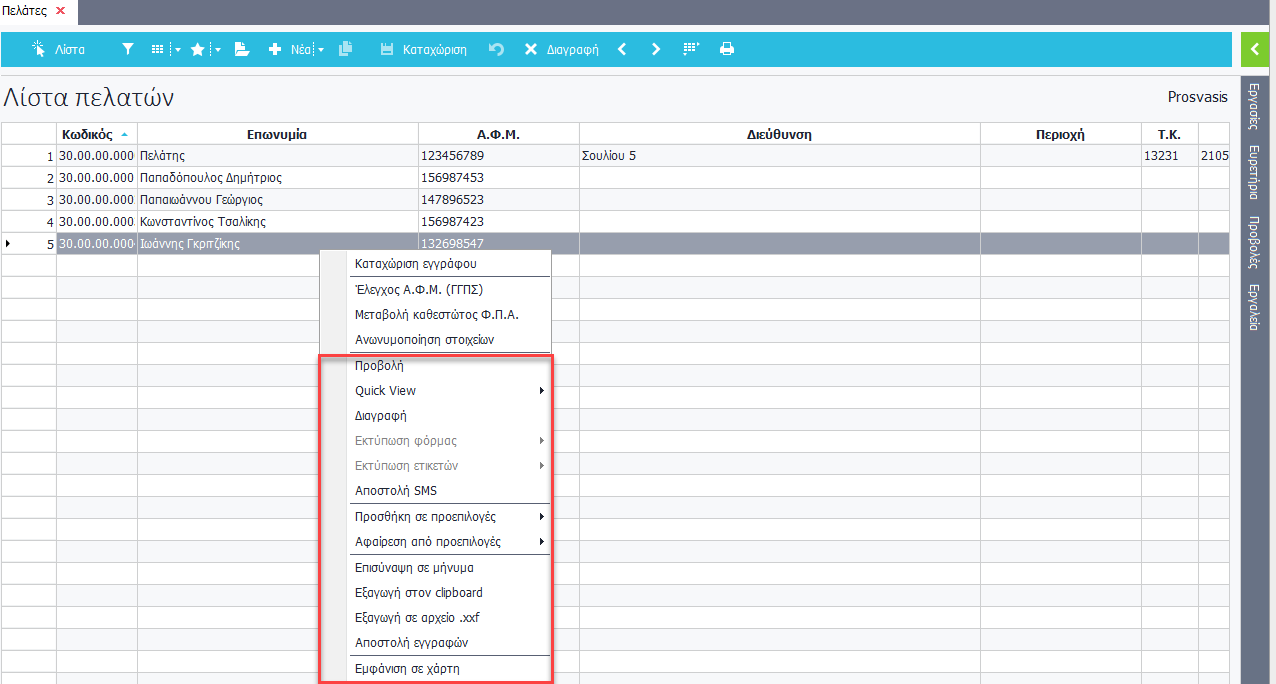Click the Καταχώριση save button

pyautogui.click(x=423, y=49)
